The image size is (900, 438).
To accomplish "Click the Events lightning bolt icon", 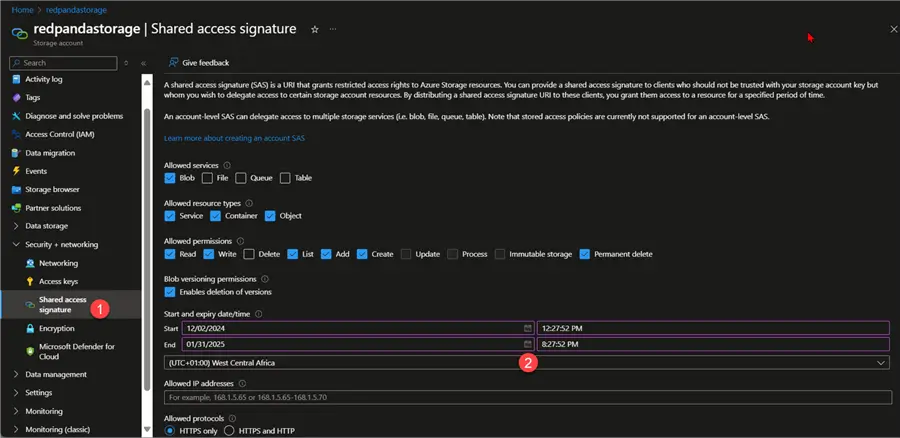I will (16, 171).
